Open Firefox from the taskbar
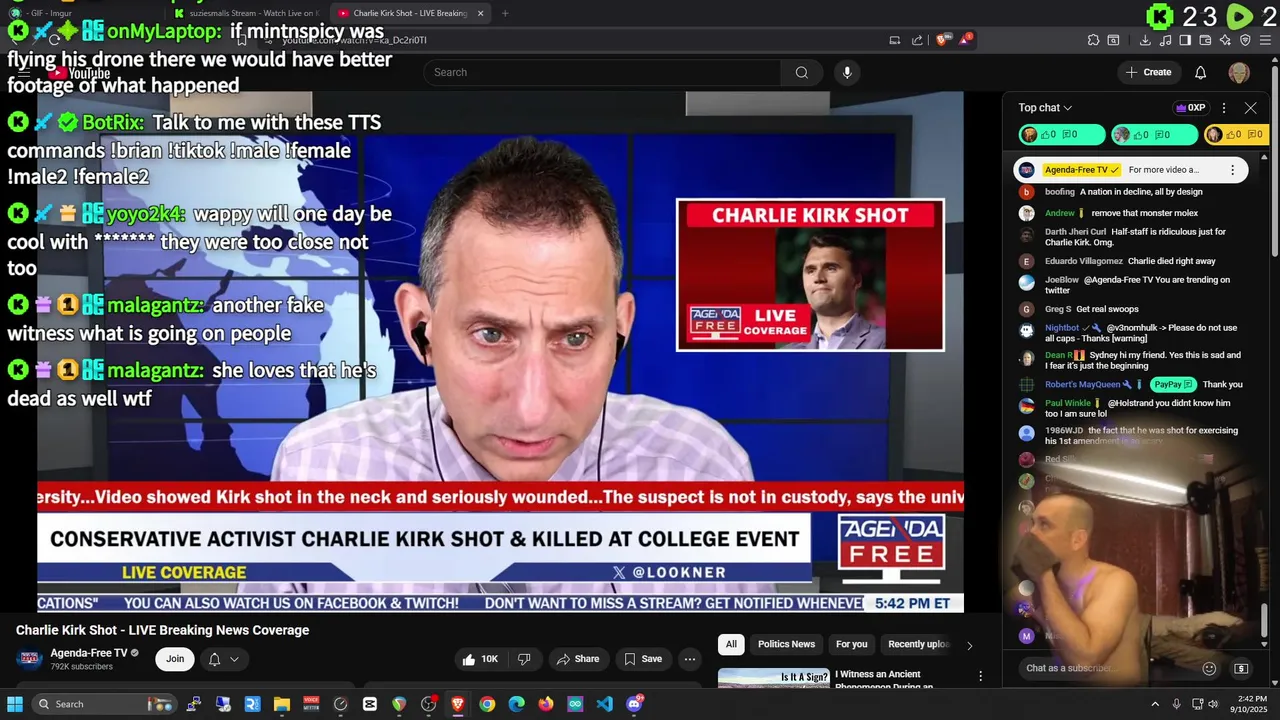This screenshot has height=720, width=1280. tap(545, 704)
